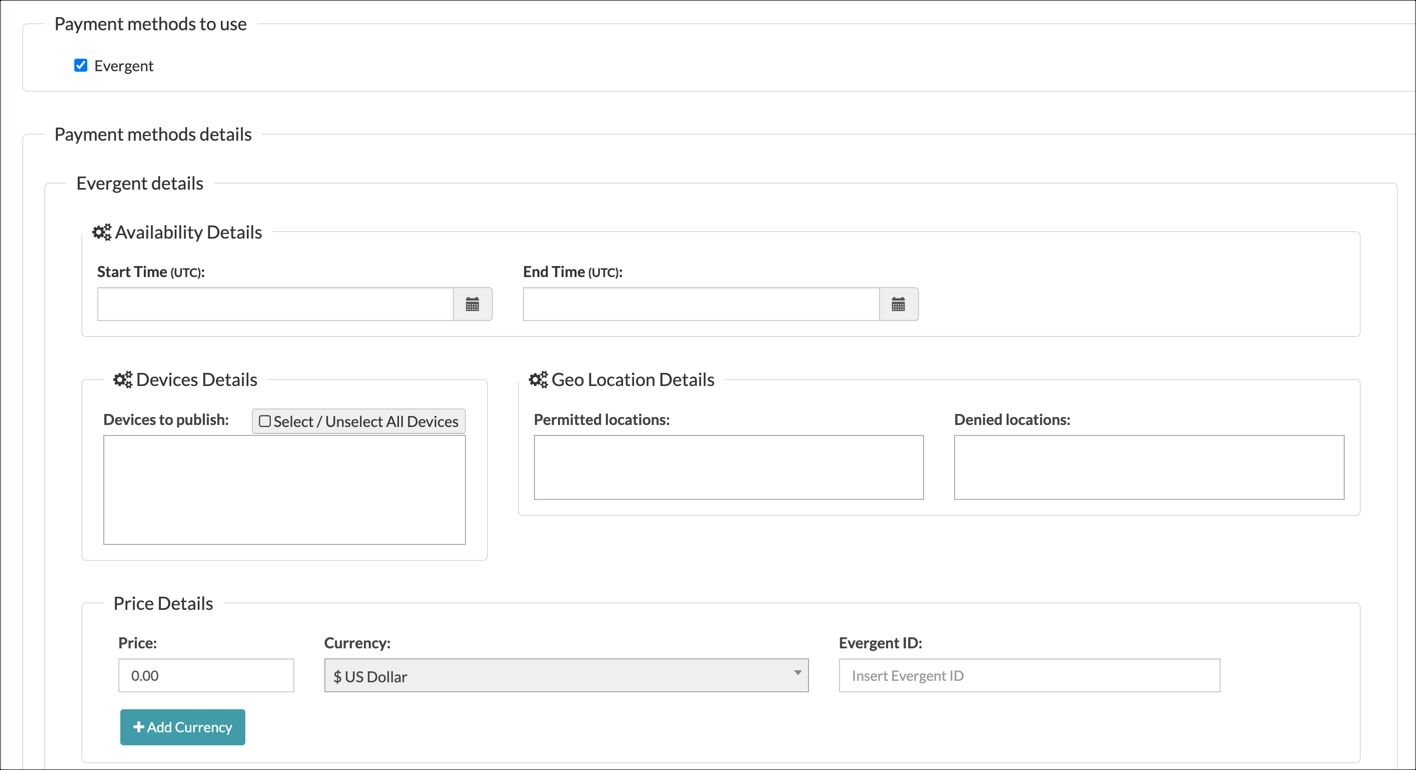Focus the Start Time (UTC) input field
Screen dimensions: 1416x770
[x=275, y=304]
